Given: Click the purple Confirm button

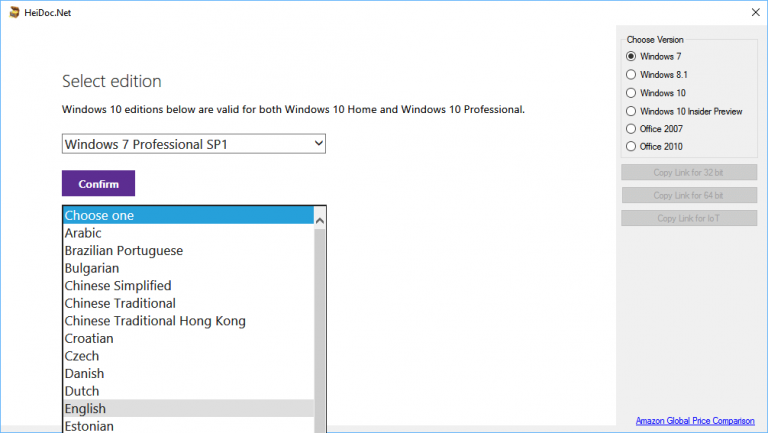Looking at the screenshot, I should coord(98,183).
